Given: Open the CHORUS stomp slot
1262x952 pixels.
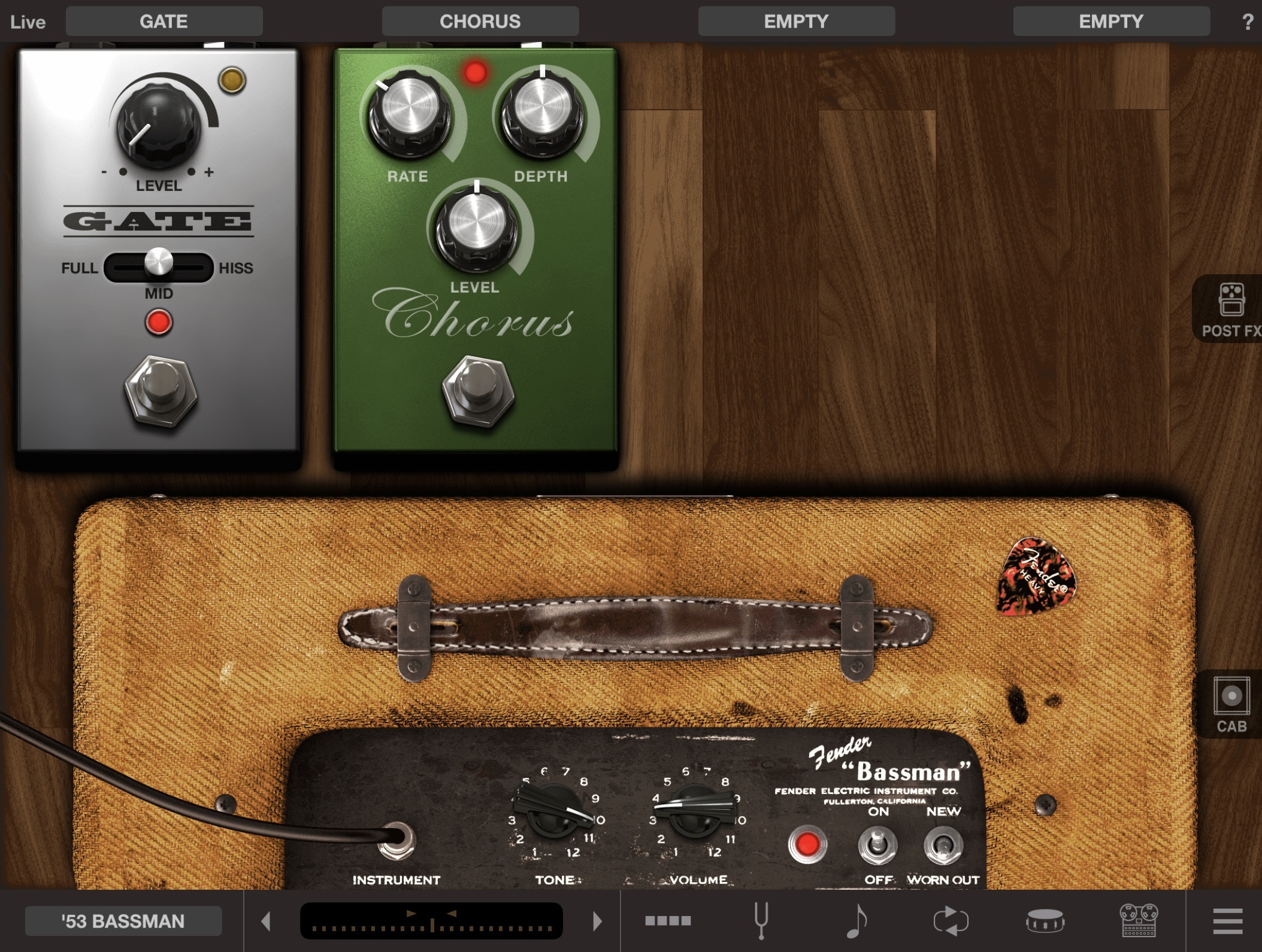Looking at the screenshot, I should coord(480,22).
